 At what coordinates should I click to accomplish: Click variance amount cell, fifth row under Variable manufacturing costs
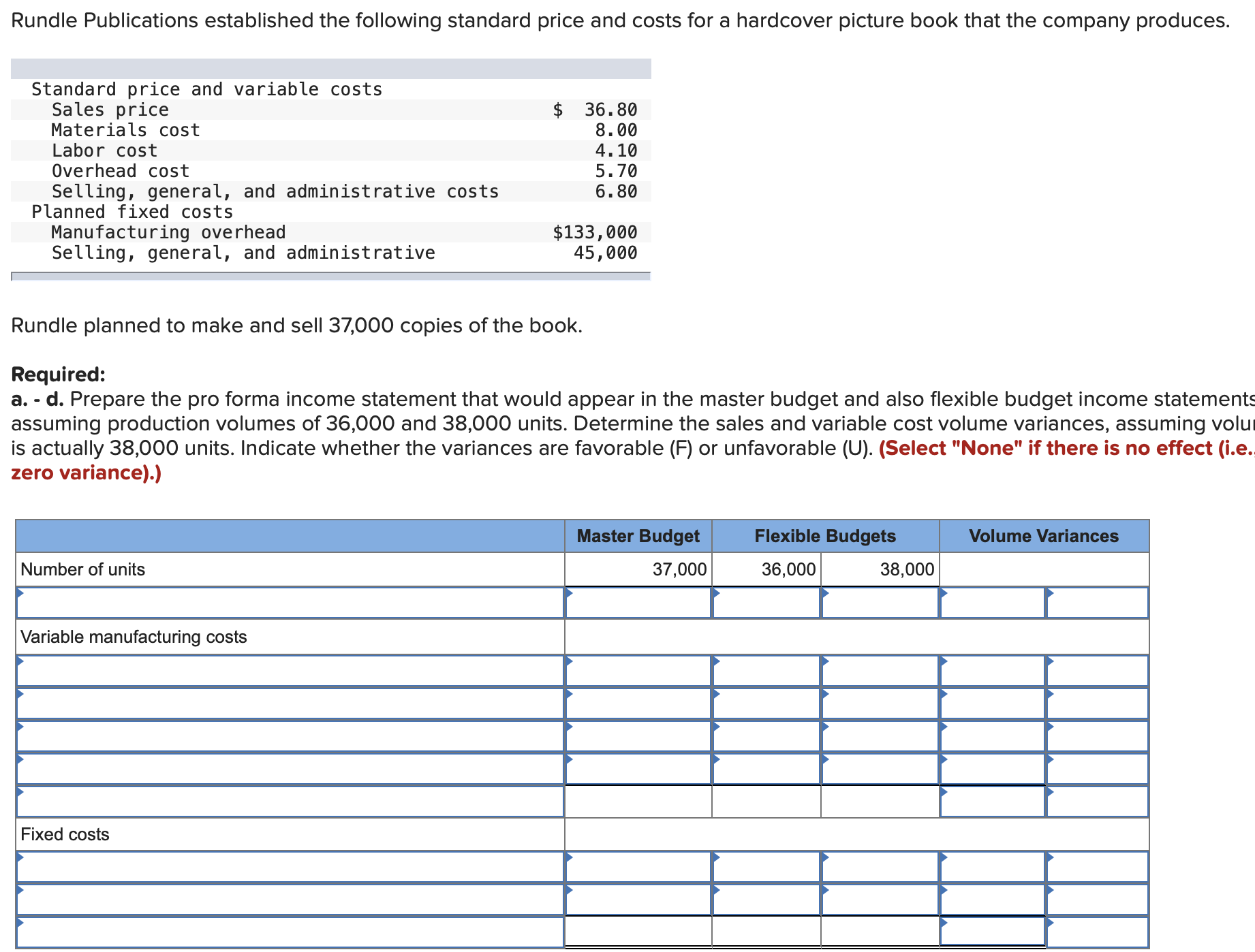point(993,802)
